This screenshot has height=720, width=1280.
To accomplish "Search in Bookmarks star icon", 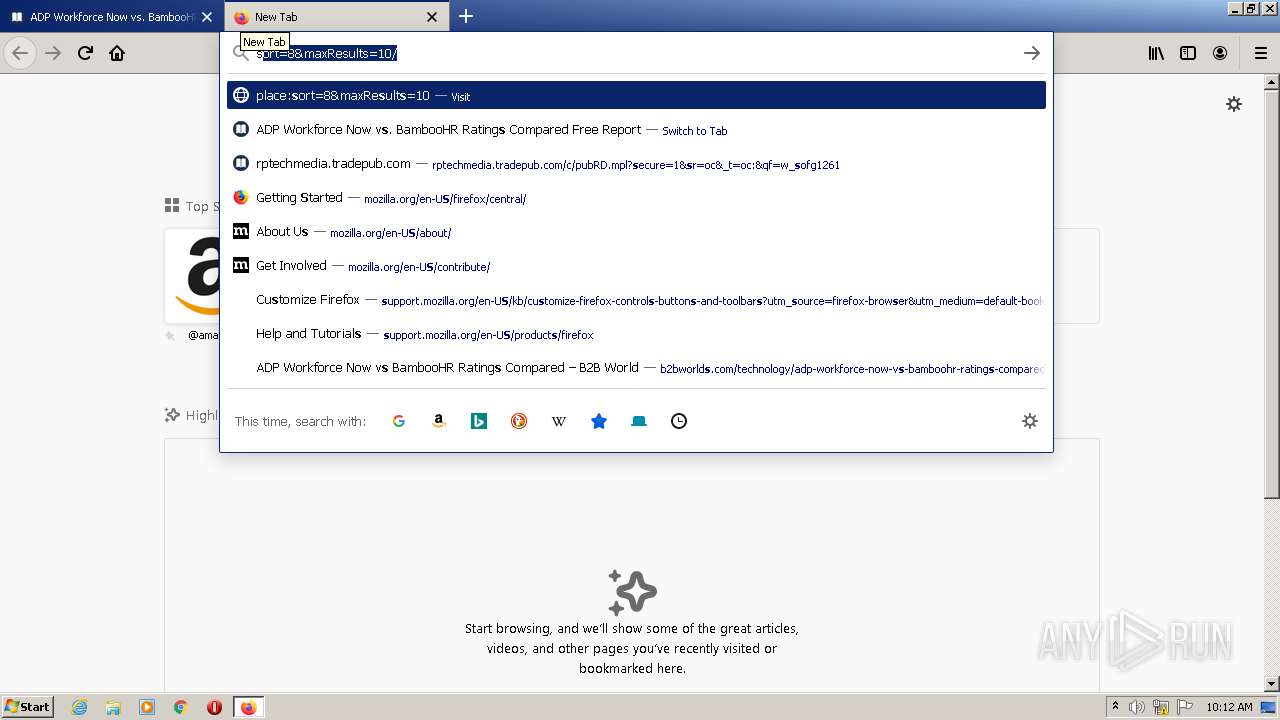I will (599, 421).
